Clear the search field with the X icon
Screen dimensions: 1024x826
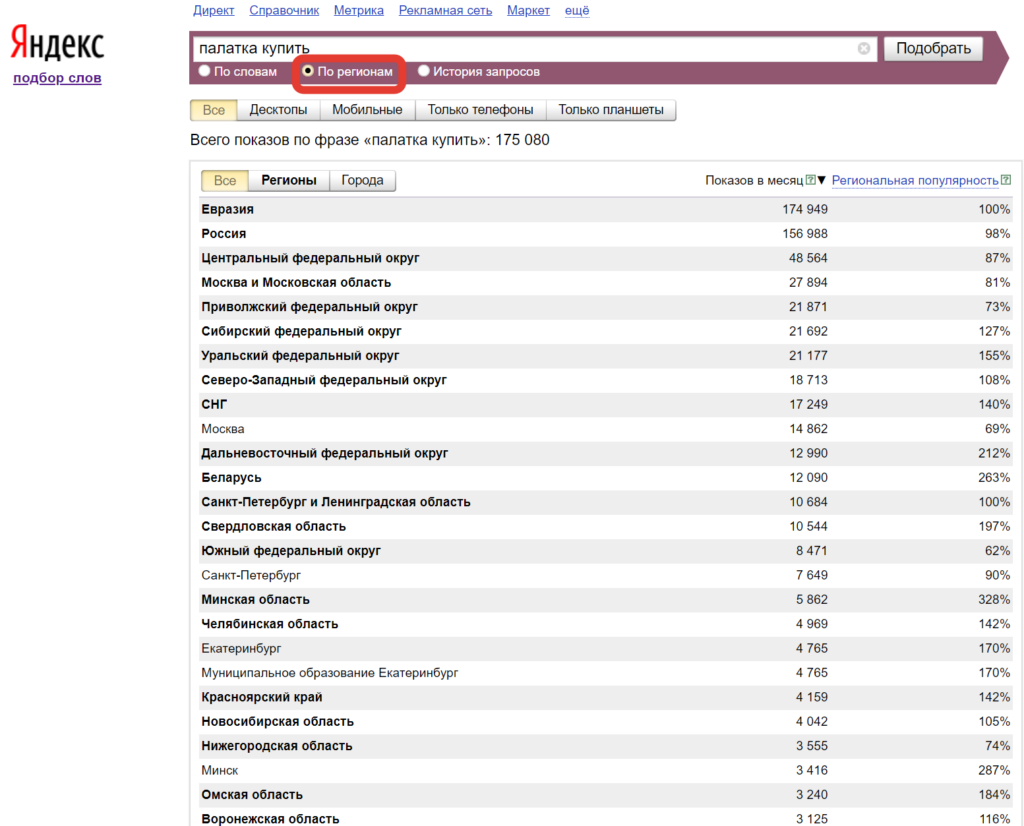point(863,48)
